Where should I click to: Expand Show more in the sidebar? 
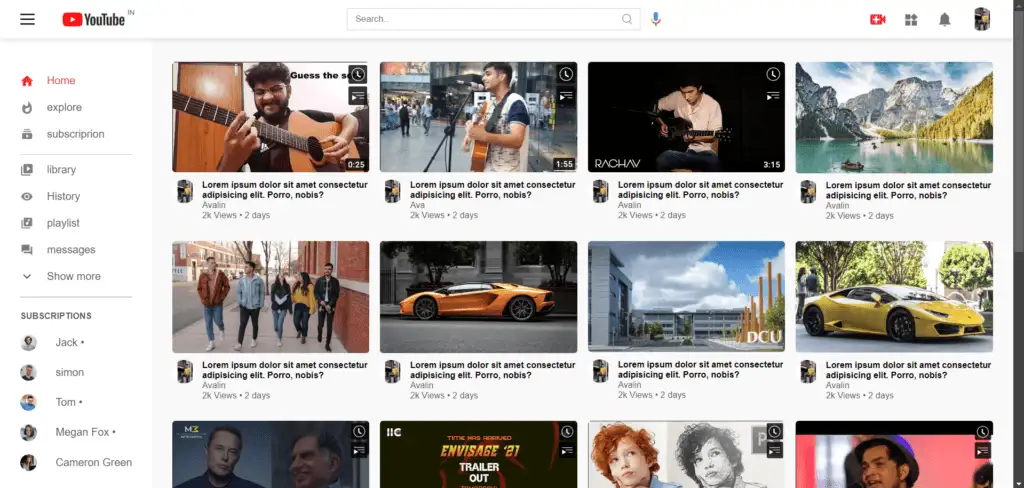73,276
